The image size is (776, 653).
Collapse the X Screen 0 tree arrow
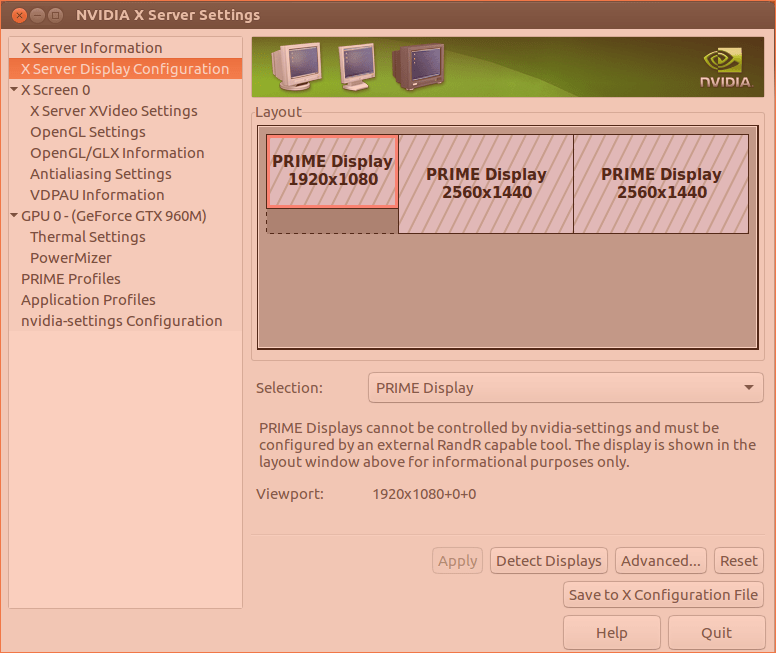[14, 90]
